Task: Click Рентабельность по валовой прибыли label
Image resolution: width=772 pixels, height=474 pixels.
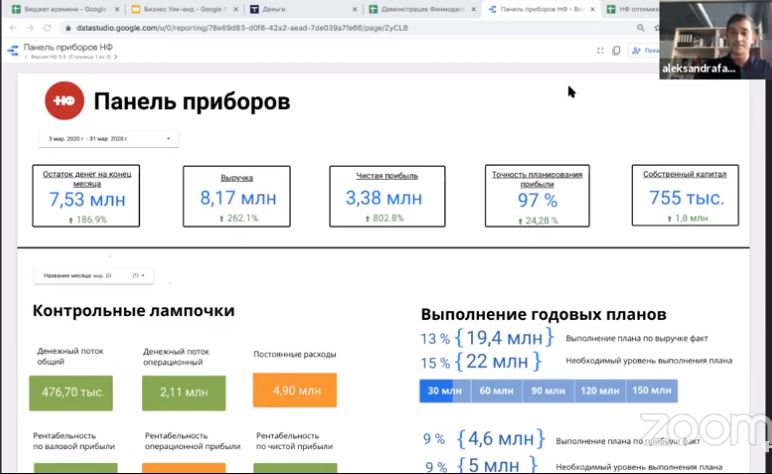Action: coord(74,441)
